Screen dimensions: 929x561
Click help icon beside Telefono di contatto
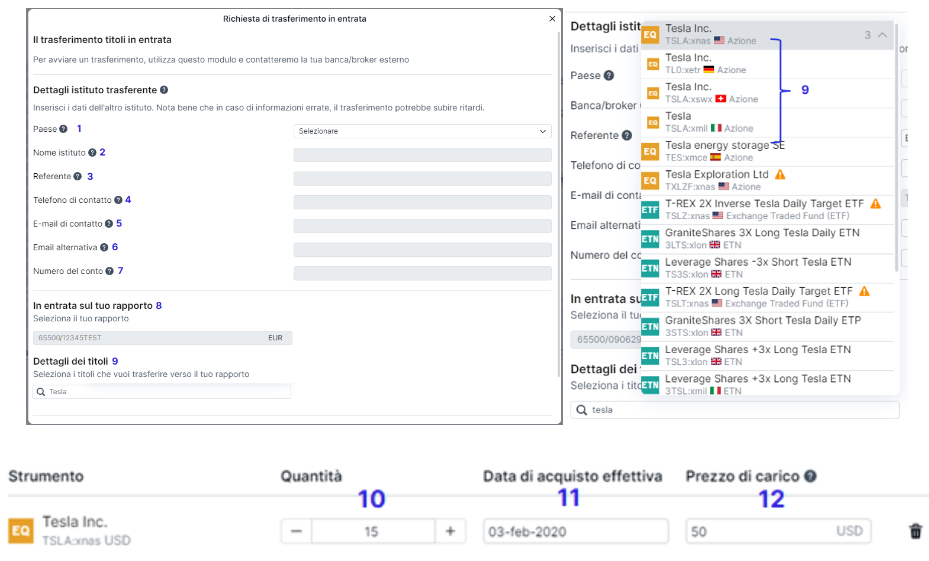pyautogui.click(x=118, y=200)
